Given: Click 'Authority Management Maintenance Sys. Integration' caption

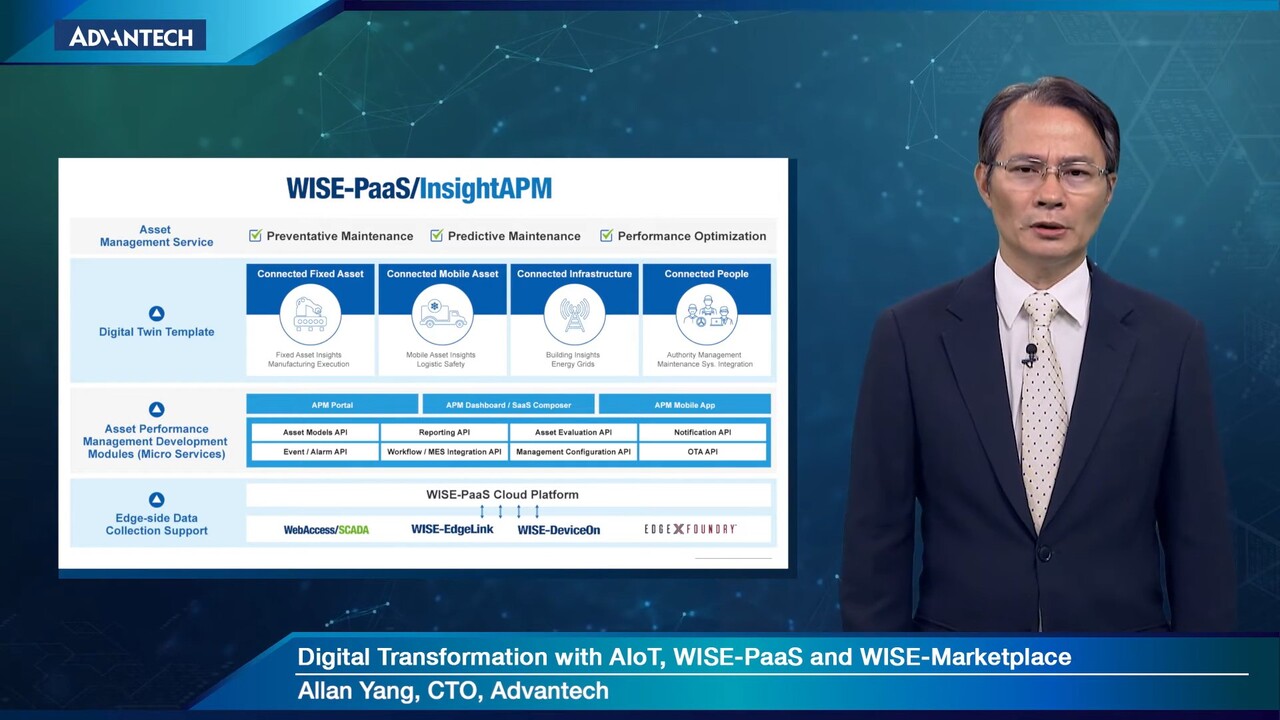Looking at the screenshot, I should [706, 359].
